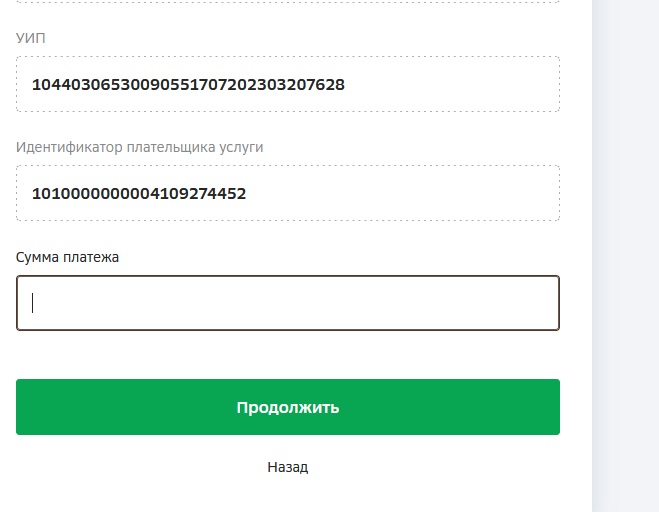Click the УИП label text
Screen dimensions: 659x512
point(31,38)
